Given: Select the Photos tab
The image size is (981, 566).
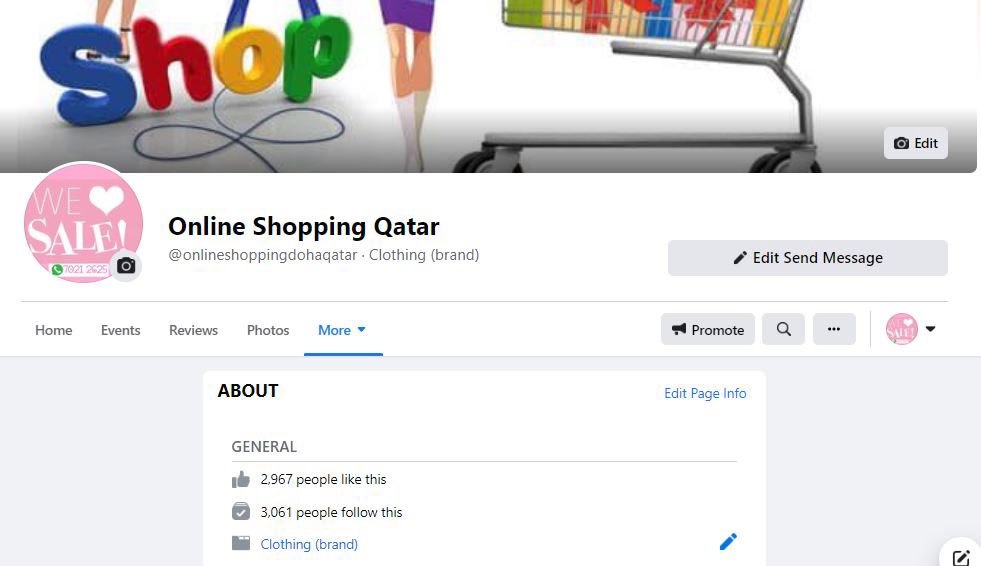Looking at the screenshot, I should pos(268,330).
